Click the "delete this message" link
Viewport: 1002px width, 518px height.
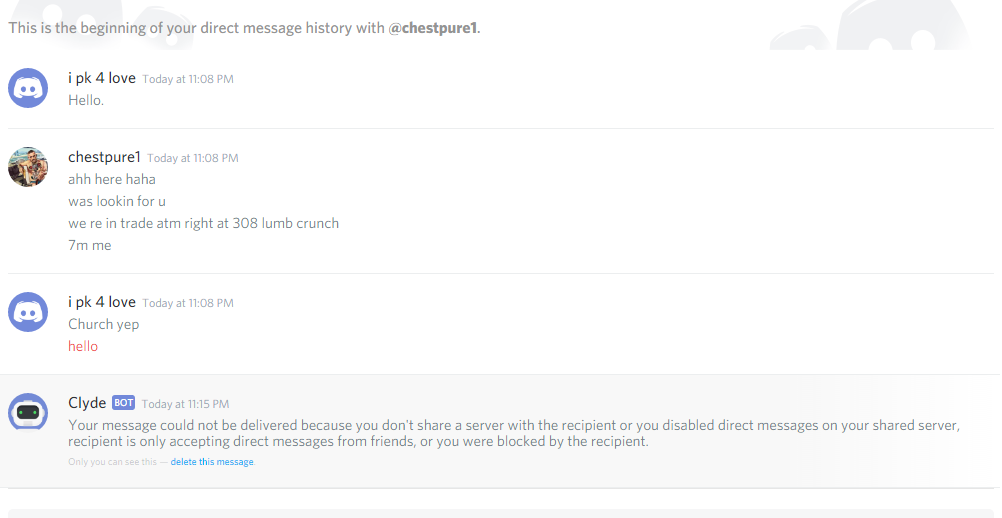coord(212,462)
